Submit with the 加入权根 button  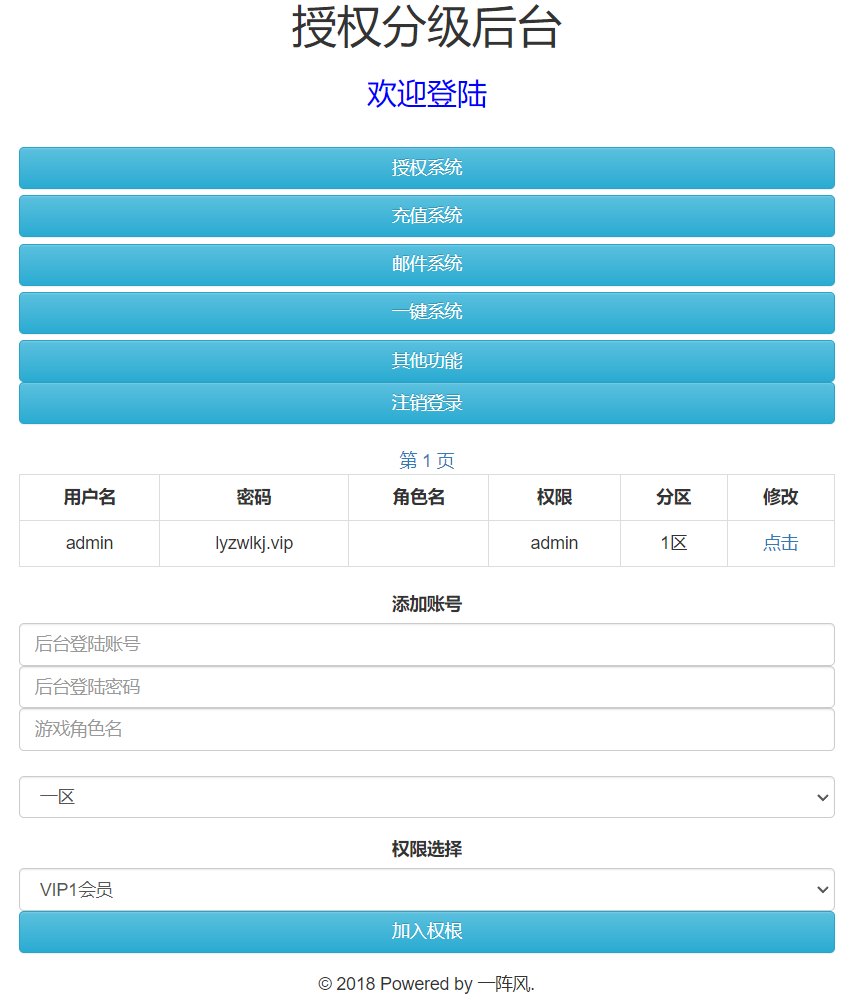click(427, 931)
